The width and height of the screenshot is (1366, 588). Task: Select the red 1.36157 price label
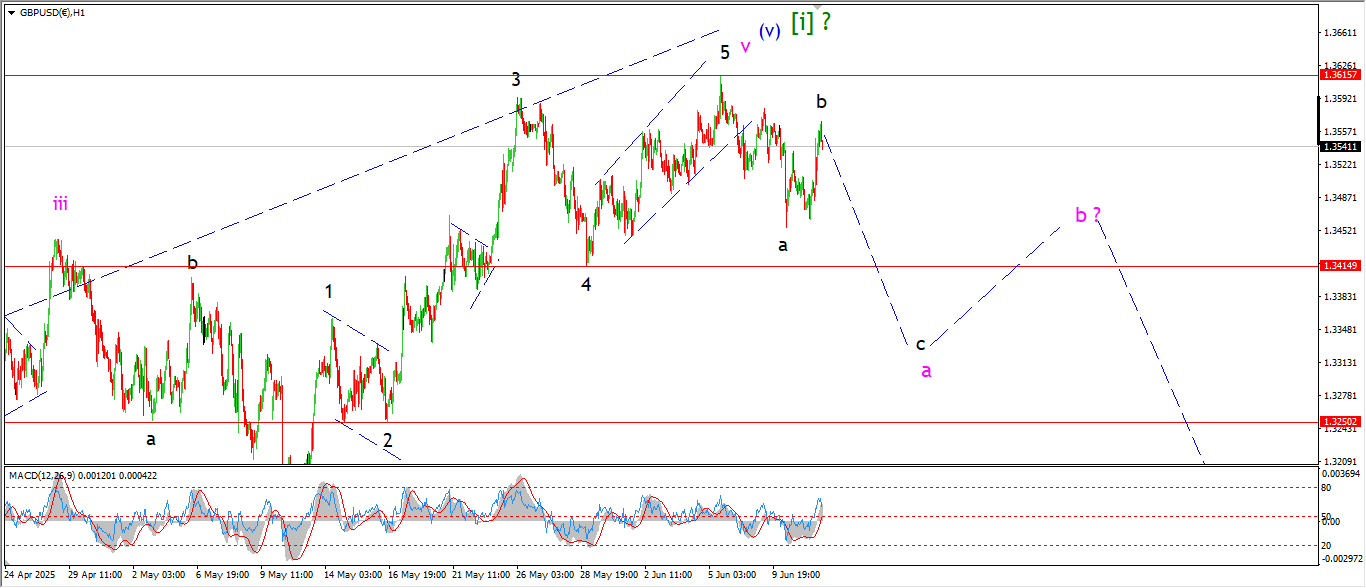(x=1339, y=75)
